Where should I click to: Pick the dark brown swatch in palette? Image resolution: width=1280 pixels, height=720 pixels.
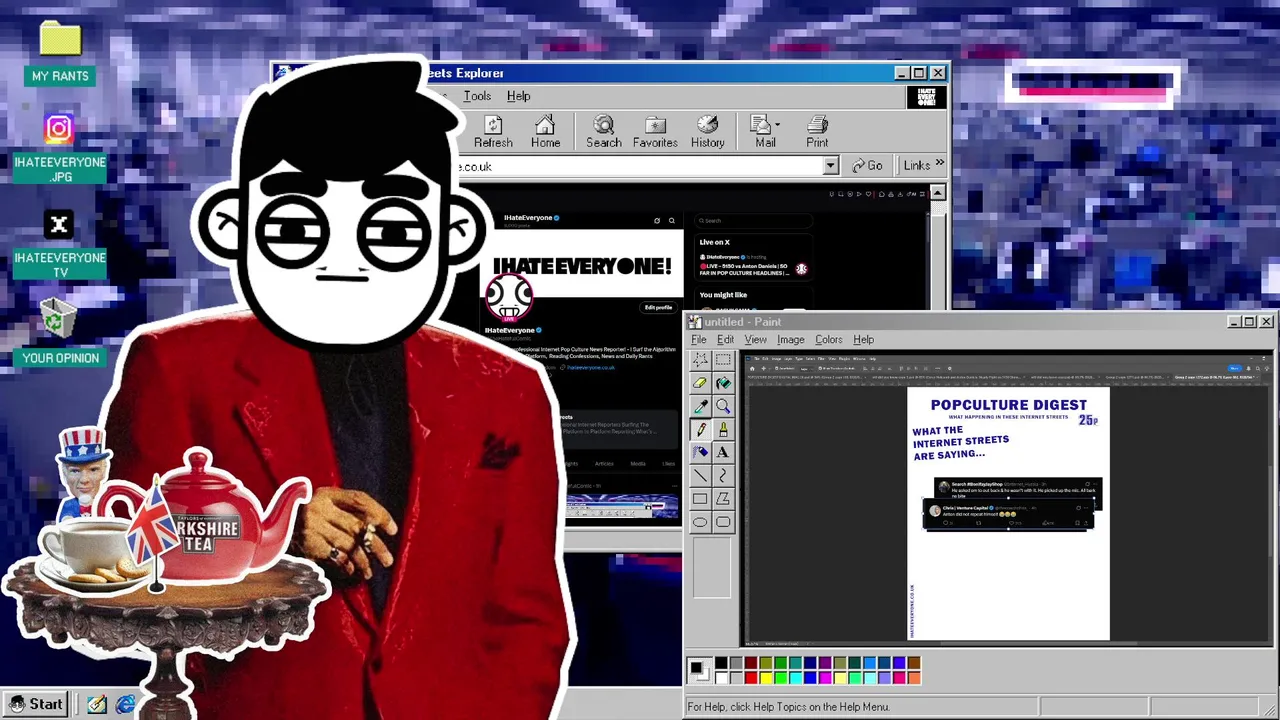pyautogui.click(x=914, y=663)
